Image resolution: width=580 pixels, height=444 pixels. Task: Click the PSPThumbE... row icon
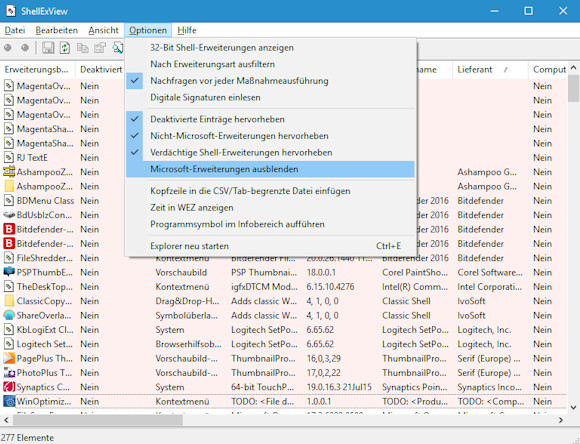(x=9, y=272)
